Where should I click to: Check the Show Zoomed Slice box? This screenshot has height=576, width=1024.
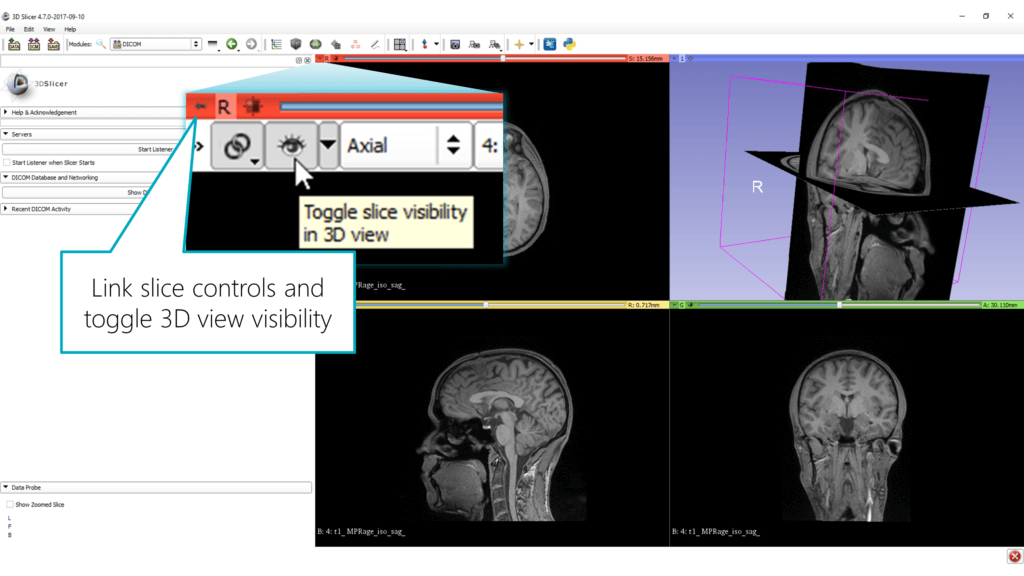point(10,504)
